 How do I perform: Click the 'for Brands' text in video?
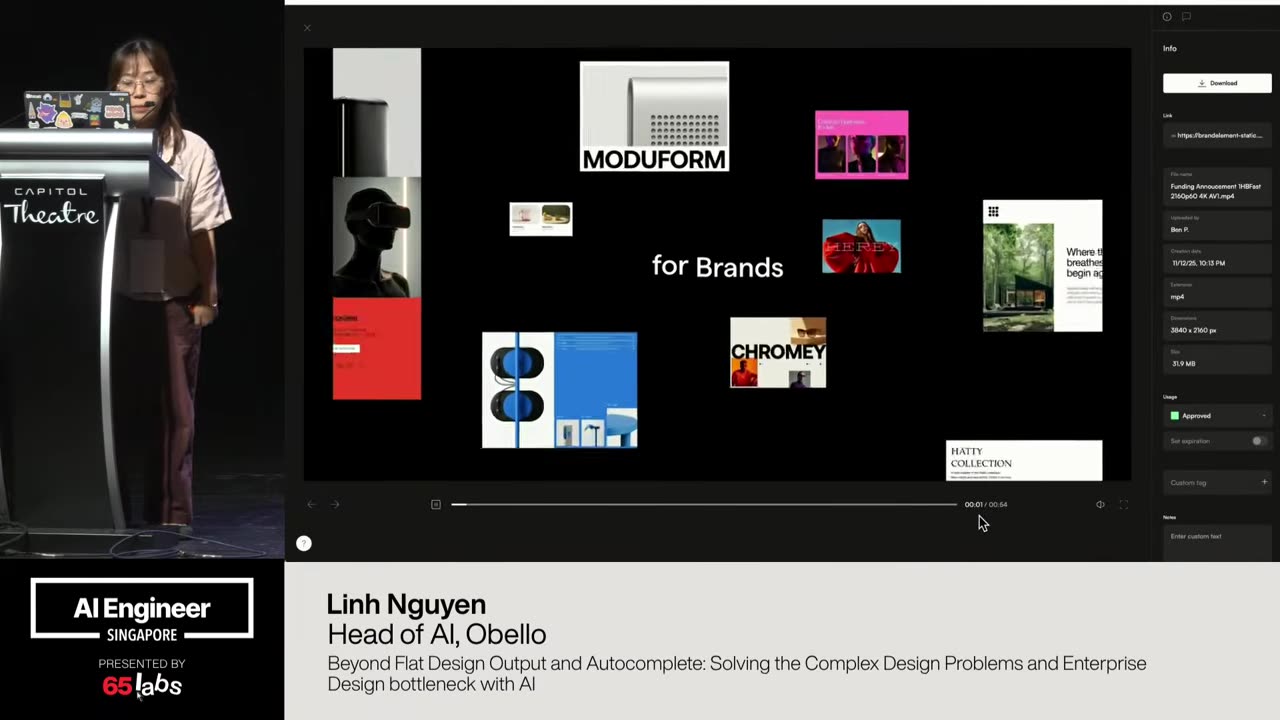(x=717, y=266)
